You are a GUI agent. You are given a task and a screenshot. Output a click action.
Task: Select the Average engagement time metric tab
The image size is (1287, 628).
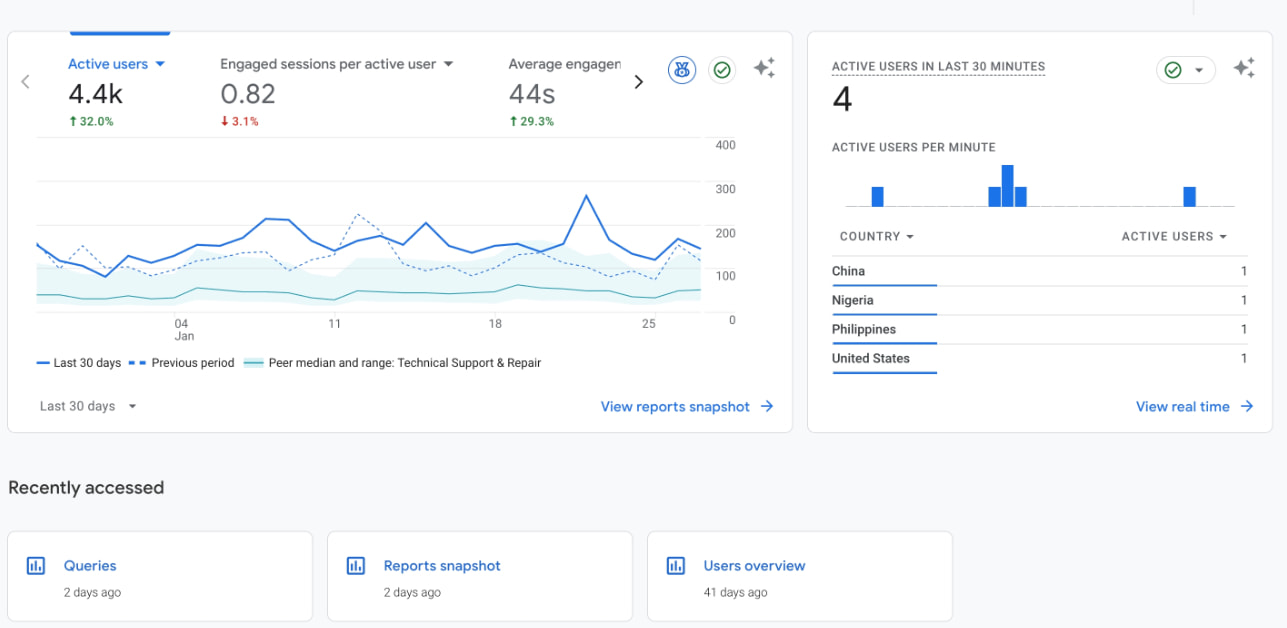565,92
